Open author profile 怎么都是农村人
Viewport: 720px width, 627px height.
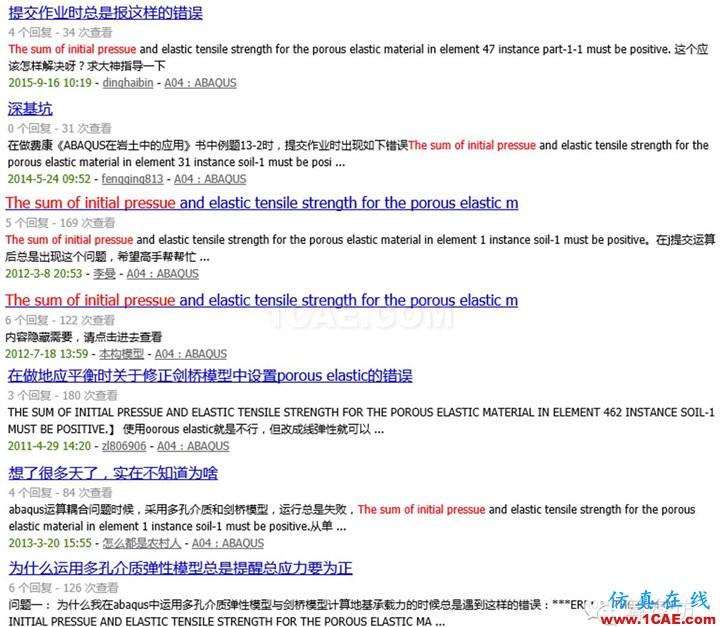[x=142, y=543]
